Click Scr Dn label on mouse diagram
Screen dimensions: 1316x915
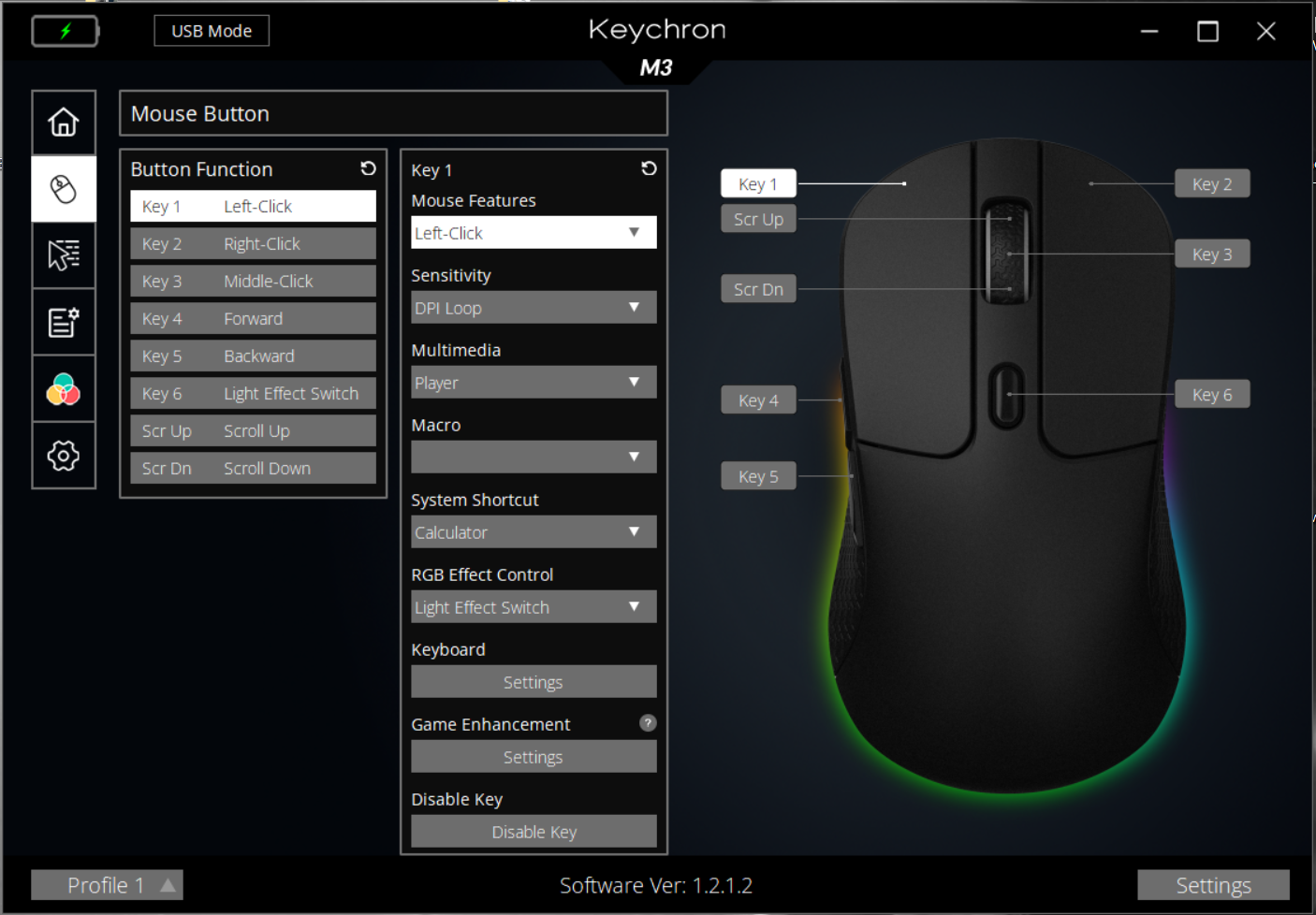(x=758, y=289)
